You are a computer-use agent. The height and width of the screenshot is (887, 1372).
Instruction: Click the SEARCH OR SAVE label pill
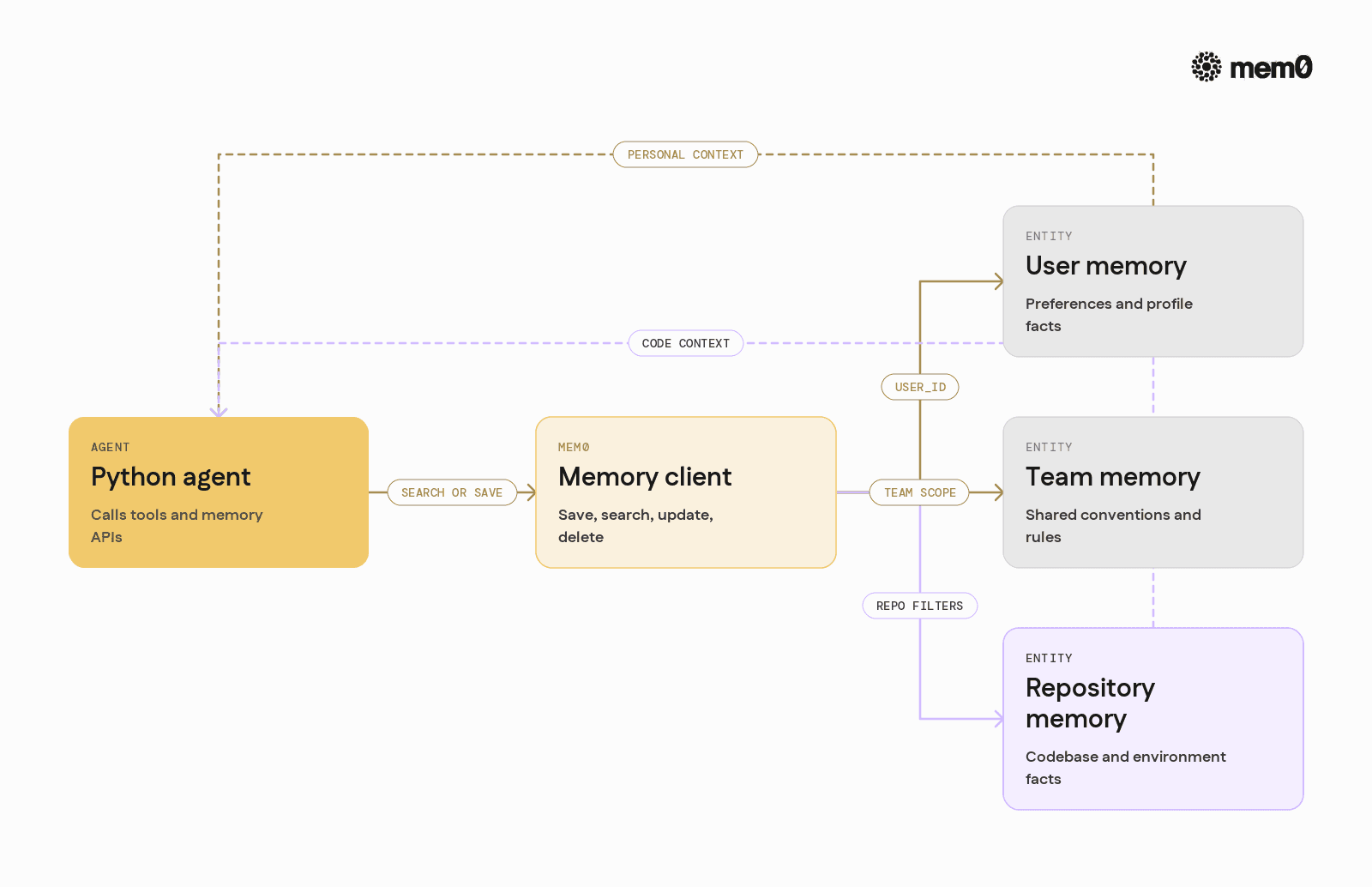pyautogui.click(x=452, y=492)
